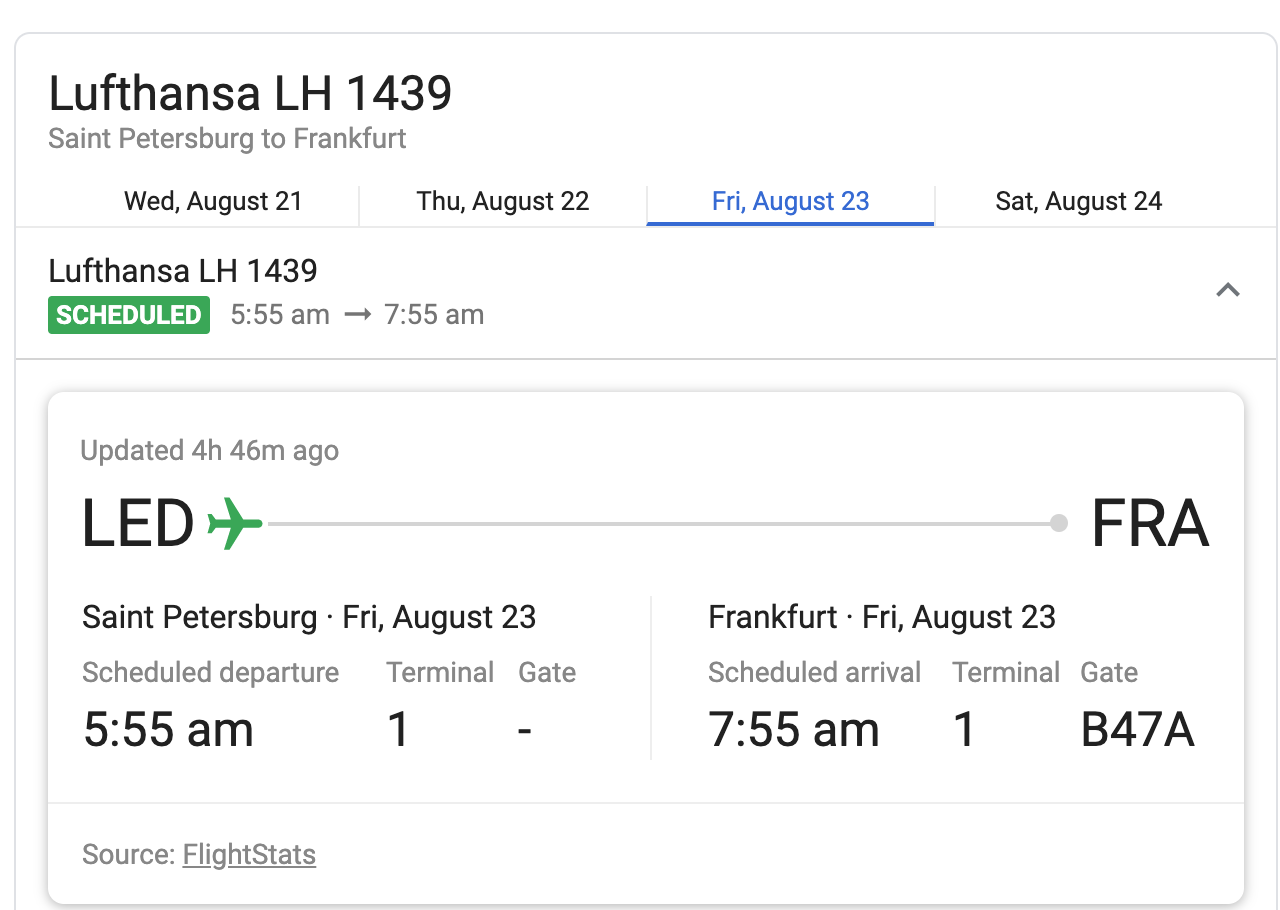Image resolution: width=1280 pixels, height=910 pixels.
Task: Open the Sat, August 24 tab
Action: [x=1078, y=201]
